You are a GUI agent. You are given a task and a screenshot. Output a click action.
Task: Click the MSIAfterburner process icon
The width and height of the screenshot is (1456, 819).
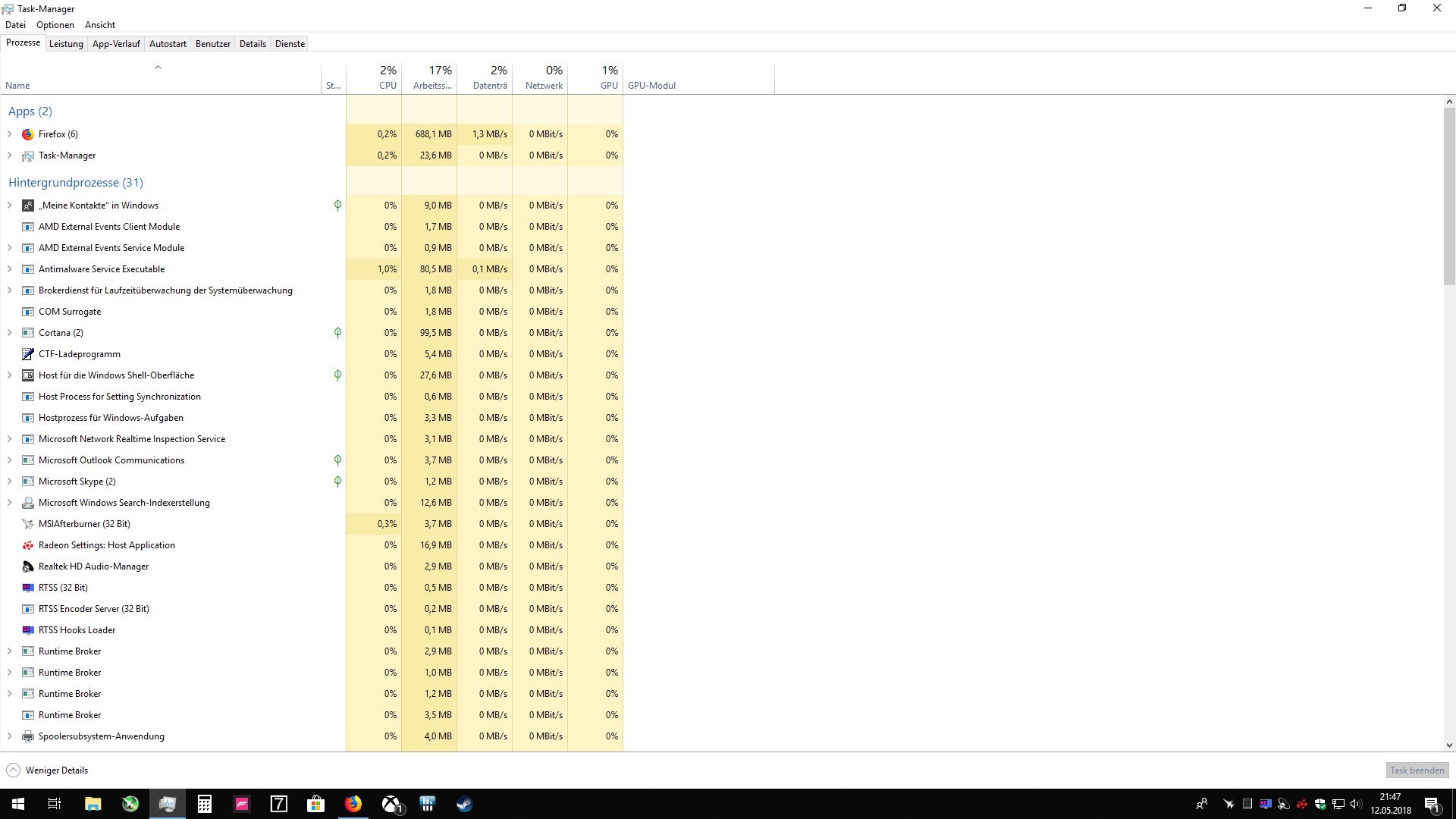(x=28, y=524)
